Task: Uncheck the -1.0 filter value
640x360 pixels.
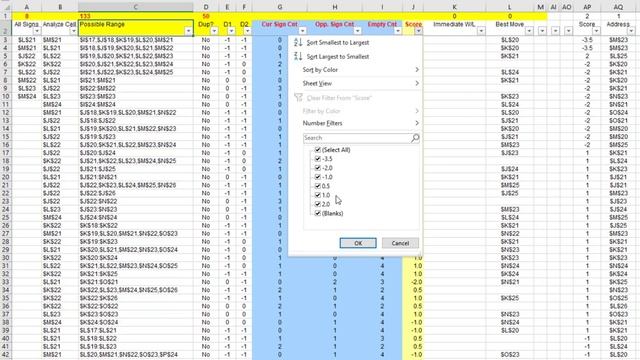Action: [x=318, y=177]
